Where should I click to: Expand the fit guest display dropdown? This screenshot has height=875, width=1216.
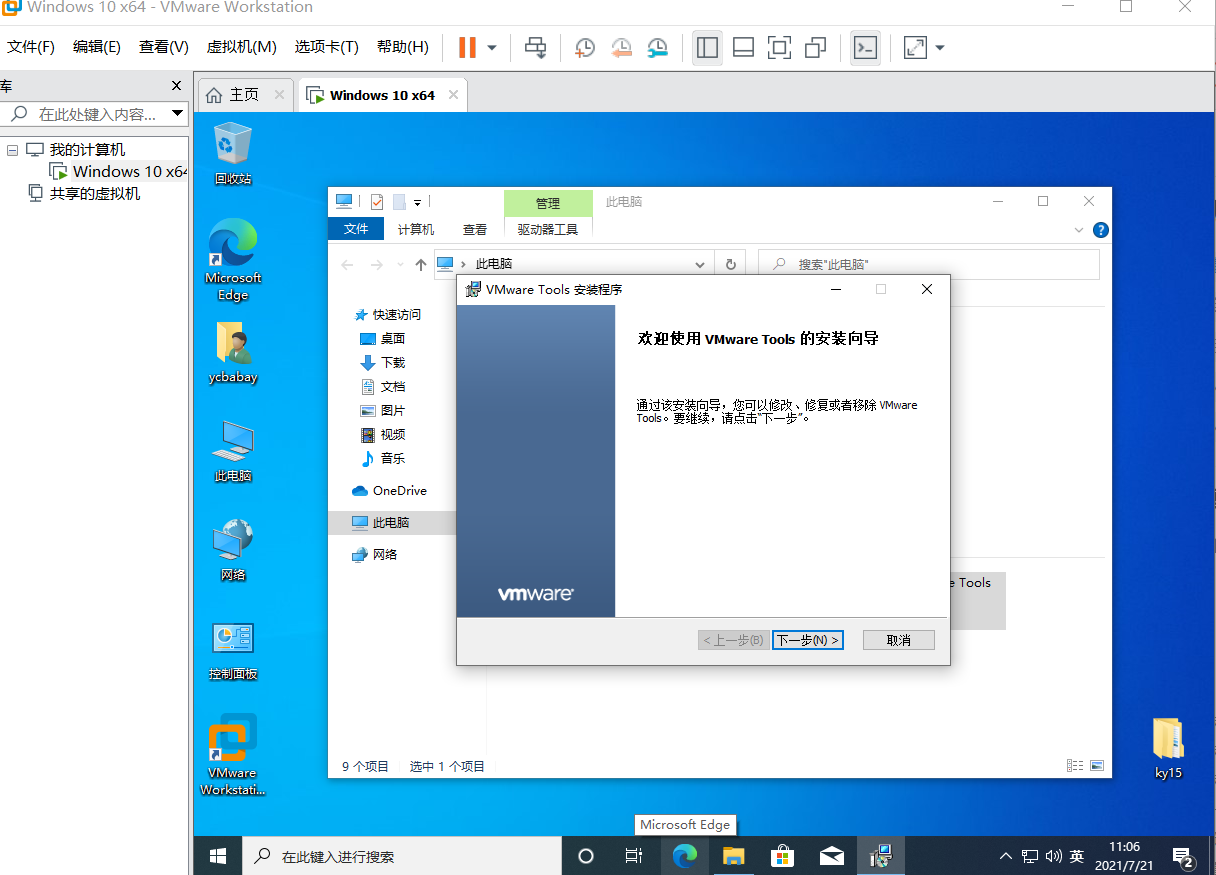click(939, 47)
